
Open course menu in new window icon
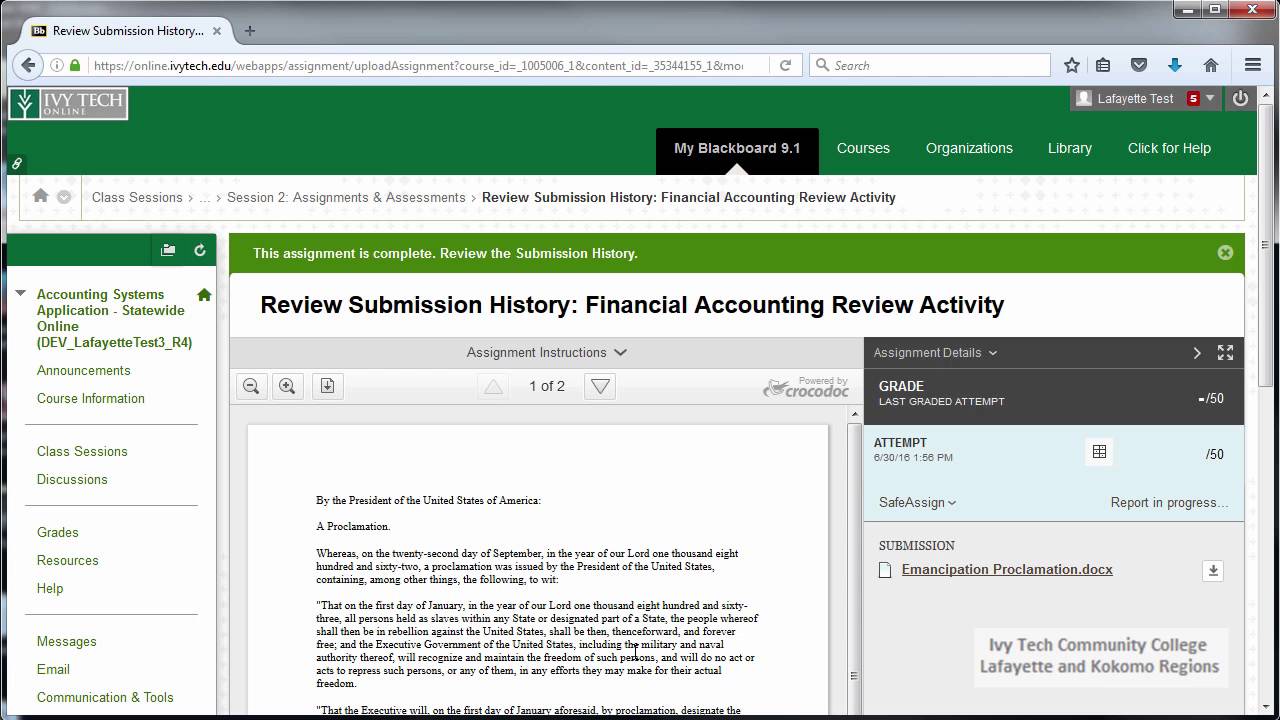coord(168,250)
